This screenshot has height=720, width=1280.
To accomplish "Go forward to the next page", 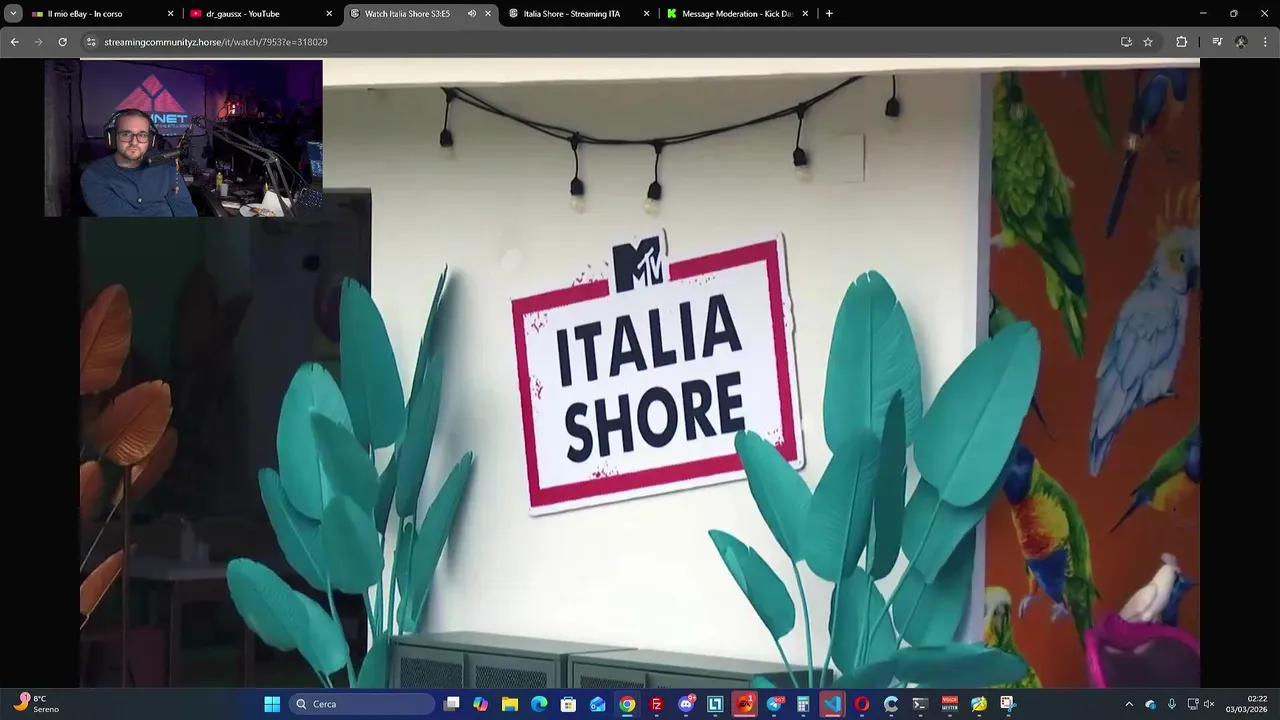I will (x=38, y=42).
